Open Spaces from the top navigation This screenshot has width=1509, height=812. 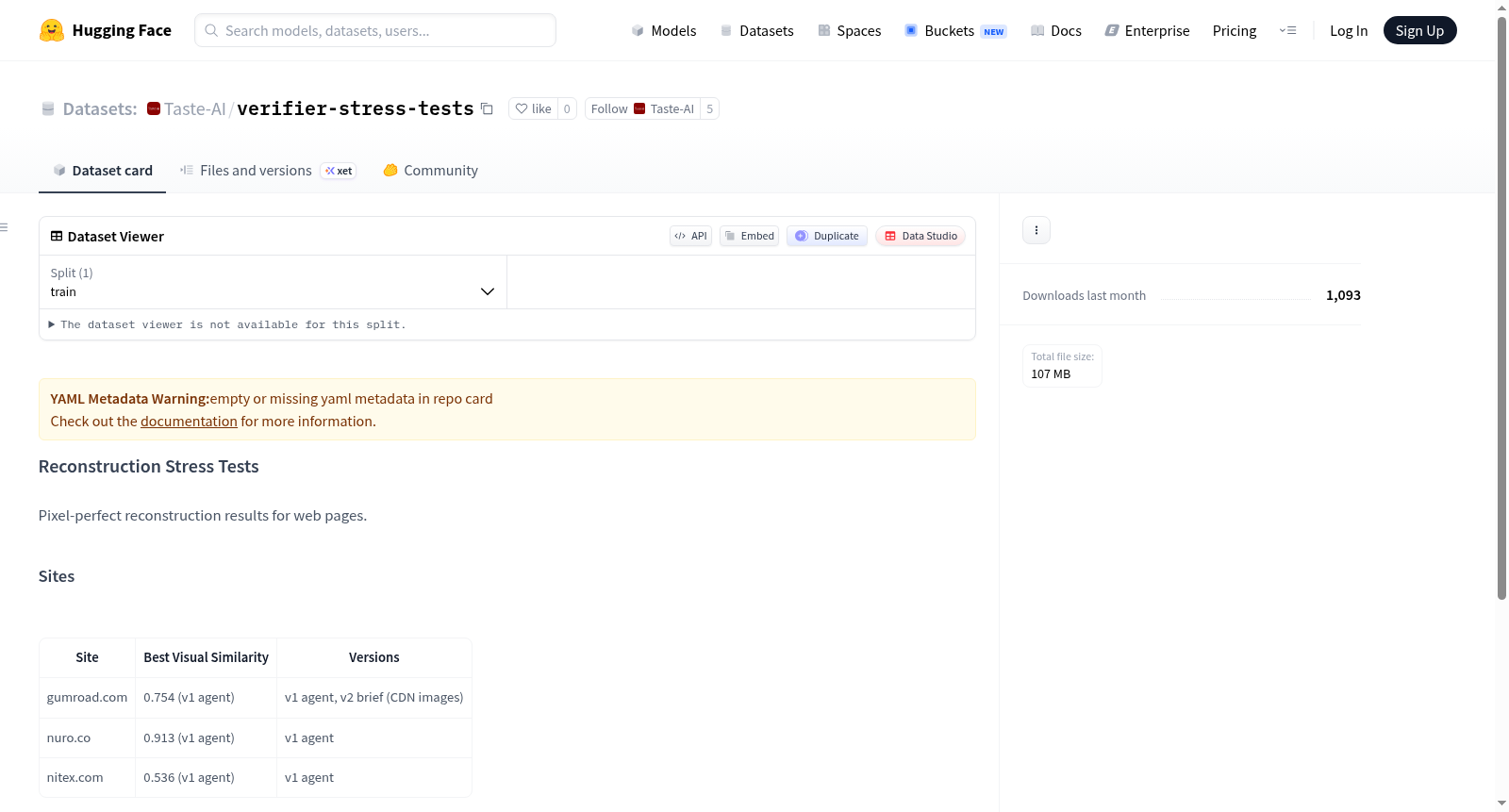[849, 30]
